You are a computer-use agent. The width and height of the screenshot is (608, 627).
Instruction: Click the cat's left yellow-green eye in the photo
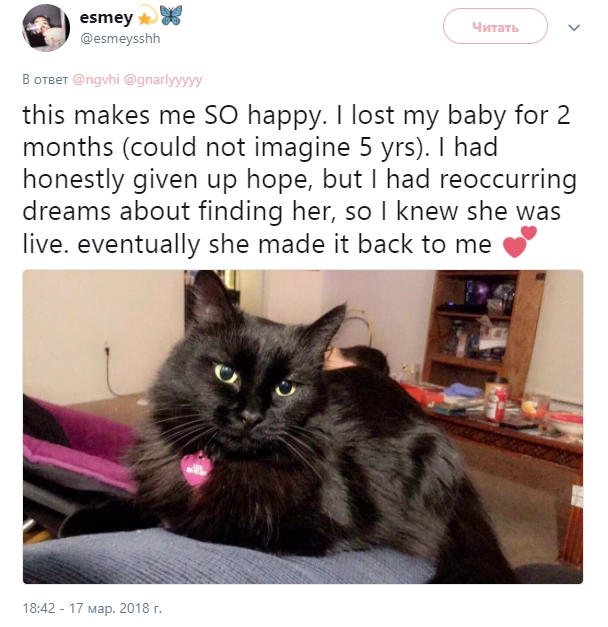coord(226,373)
